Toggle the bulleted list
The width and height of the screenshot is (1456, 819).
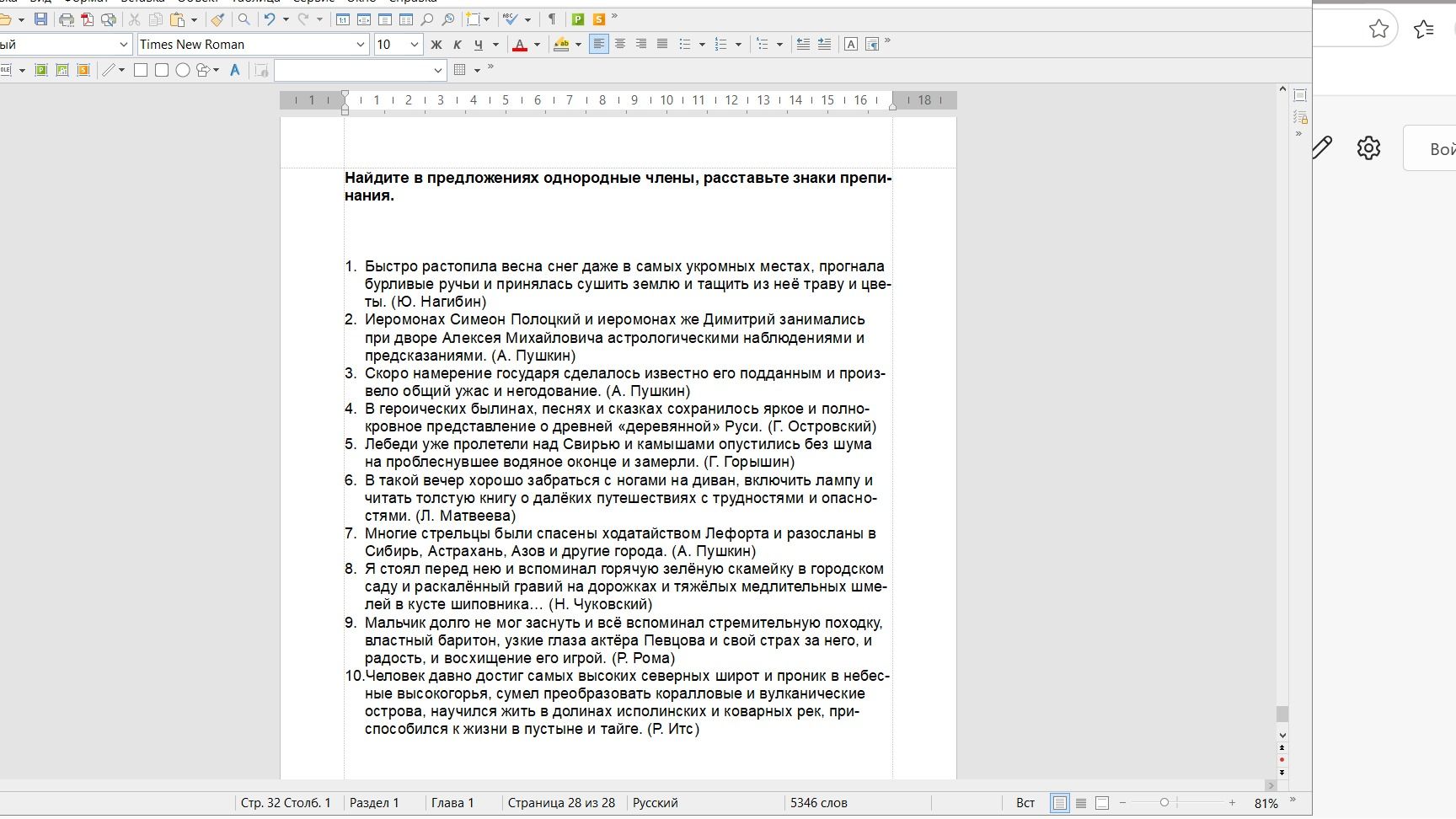tap(686, 45)
